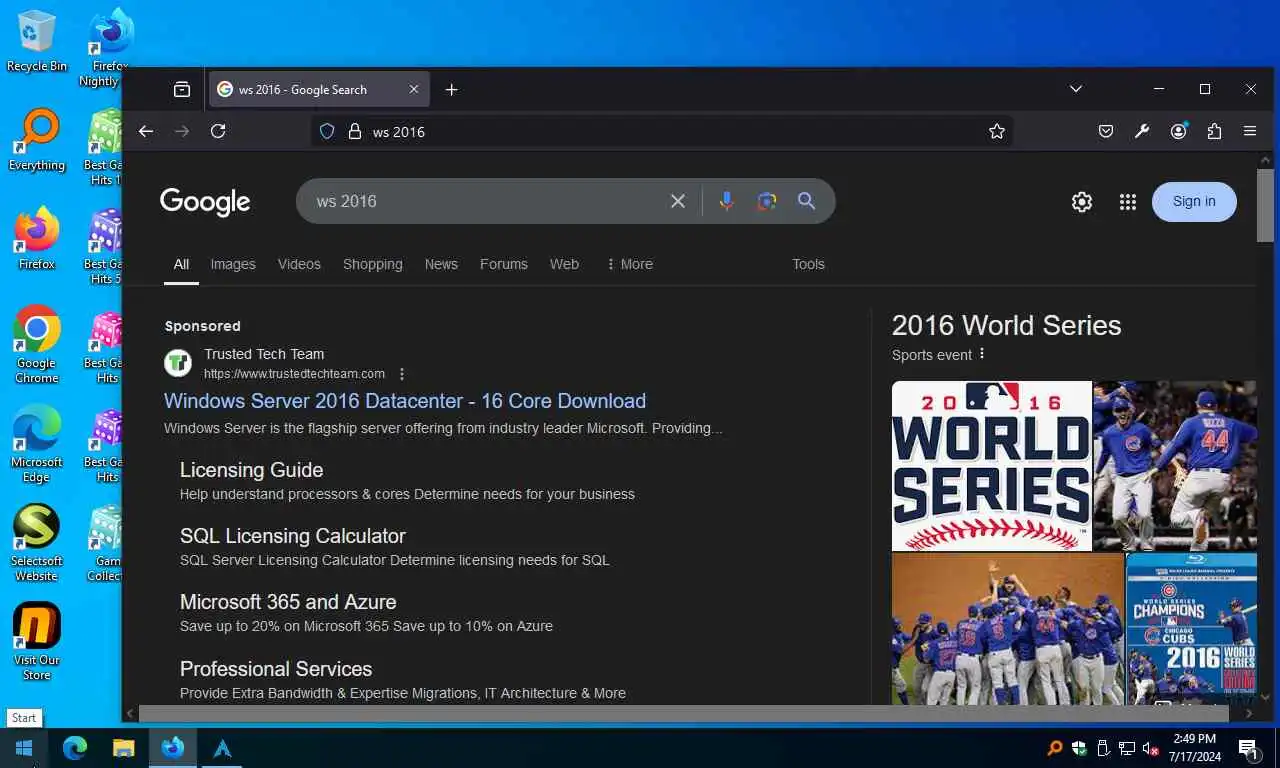
Task: Start voice search with microphone icon
Action: [727, 201]
